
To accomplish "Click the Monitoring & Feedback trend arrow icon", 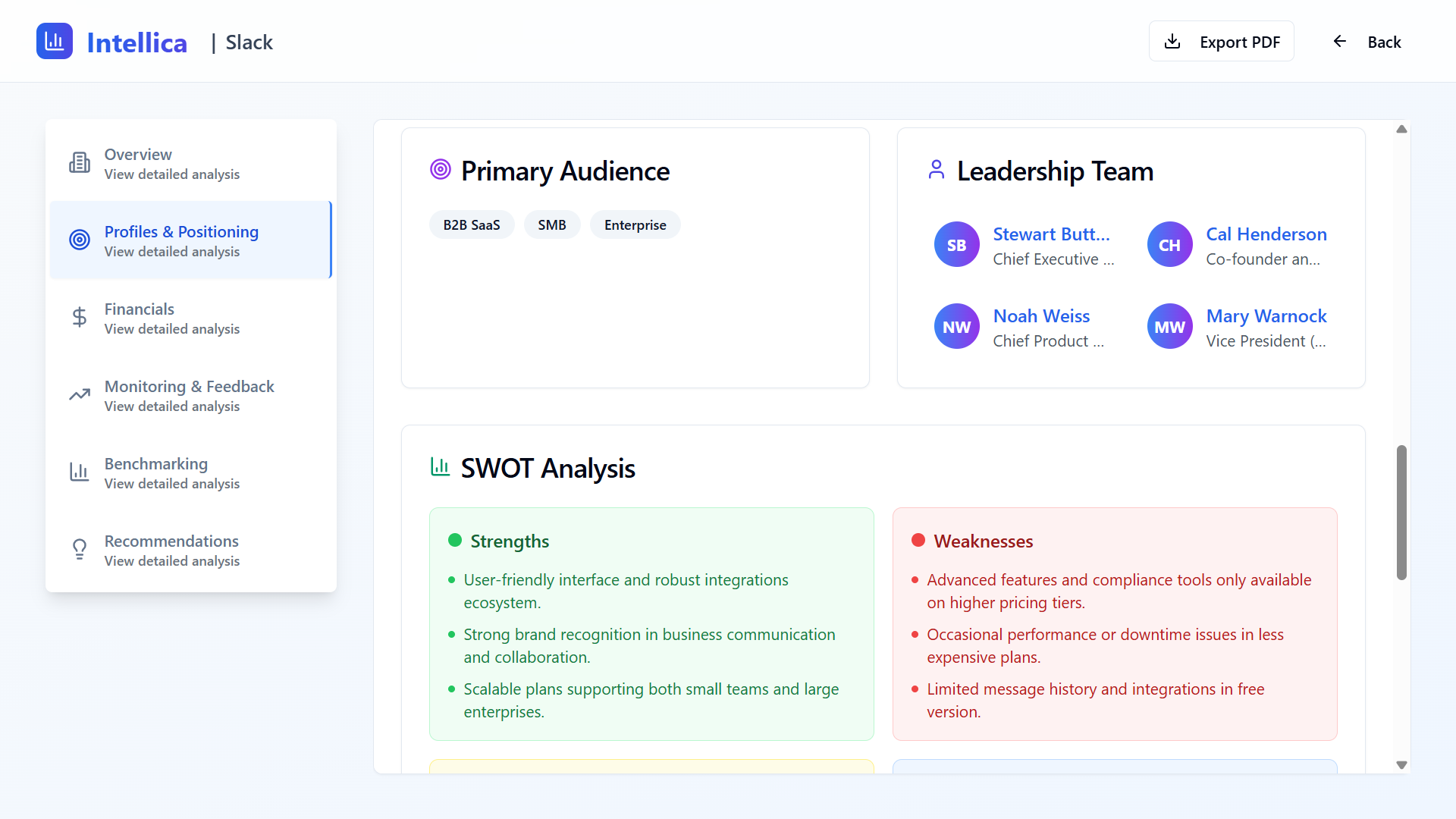I will (80, 395).
